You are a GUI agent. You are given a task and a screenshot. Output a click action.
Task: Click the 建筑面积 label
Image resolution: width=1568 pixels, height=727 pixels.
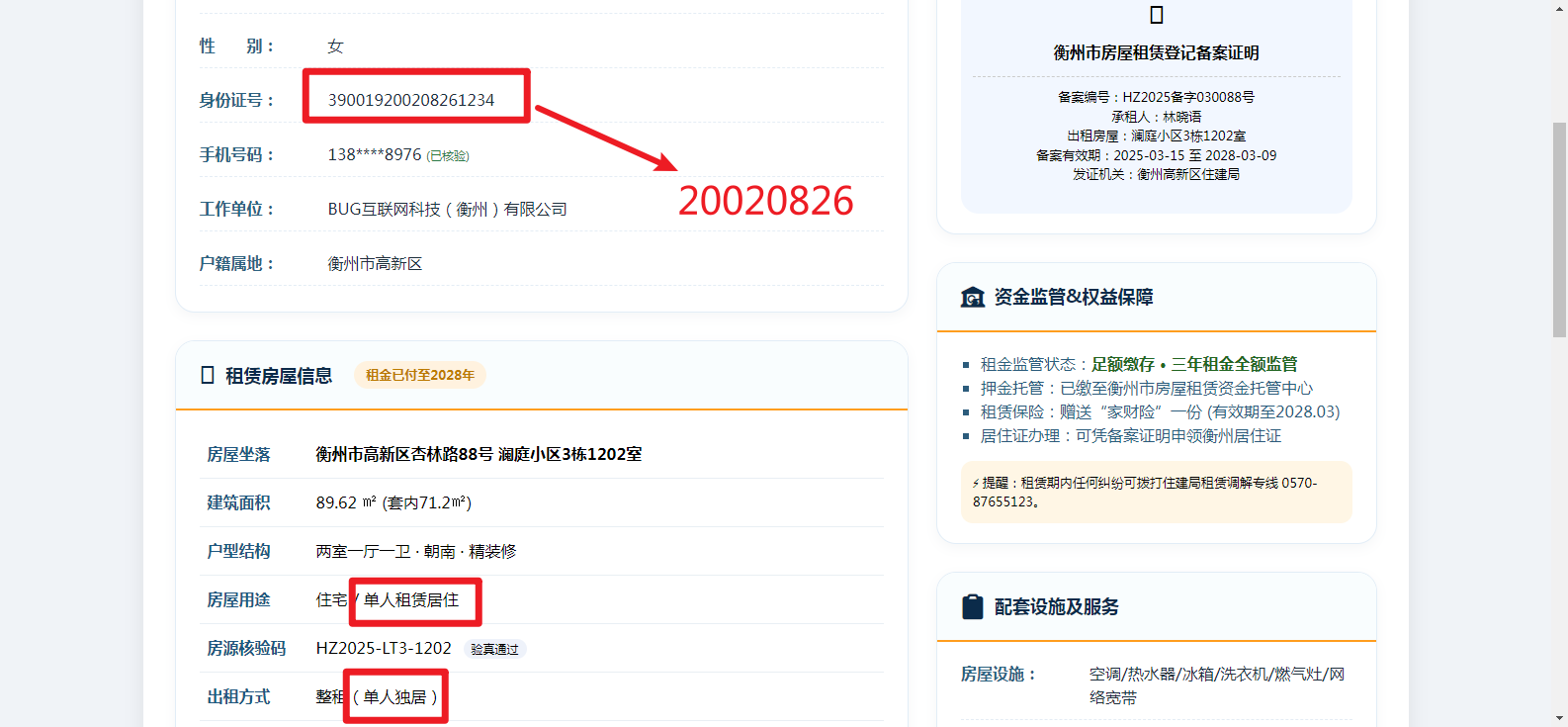point(238,502)
